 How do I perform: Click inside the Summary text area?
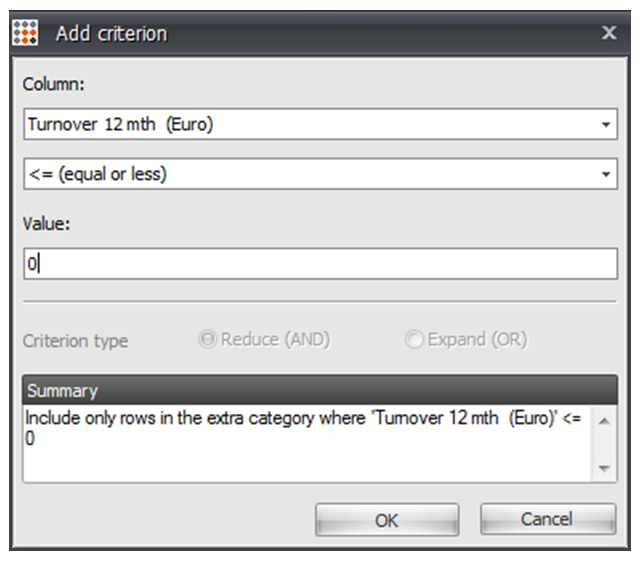(x=307, y=443)
